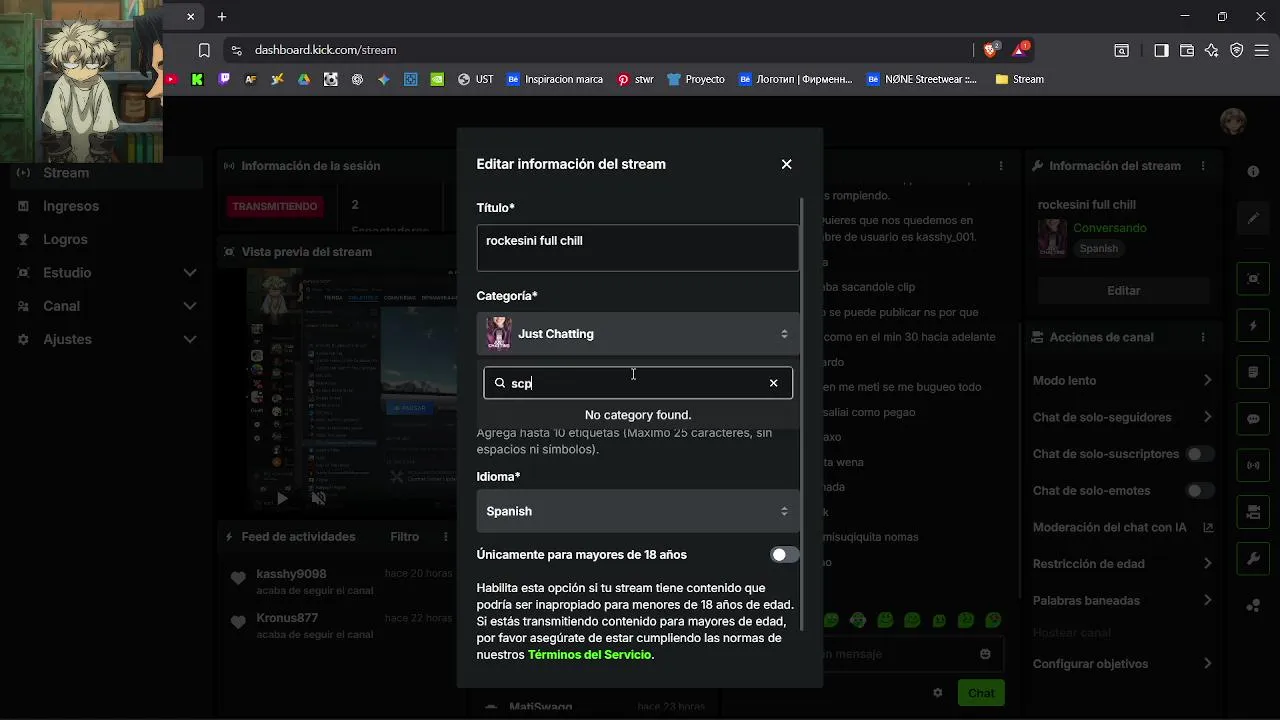Open the chat panel three-dots menu

pos(1001,166)
